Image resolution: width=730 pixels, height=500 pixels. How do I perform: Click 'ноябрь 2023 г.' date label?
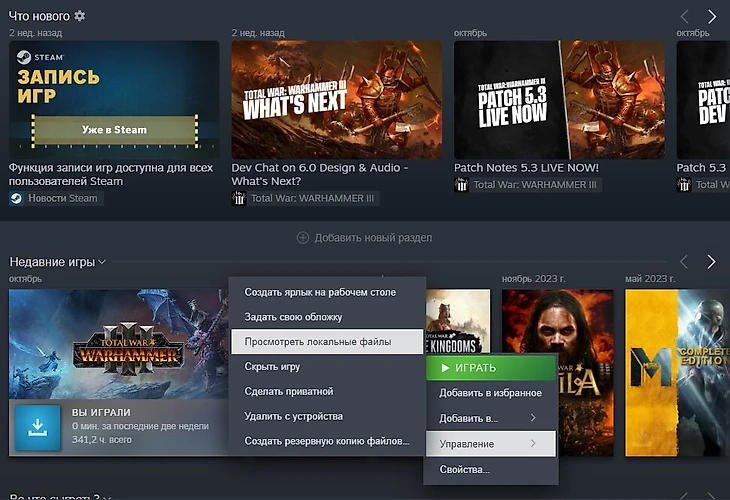(x=533, y=279)
